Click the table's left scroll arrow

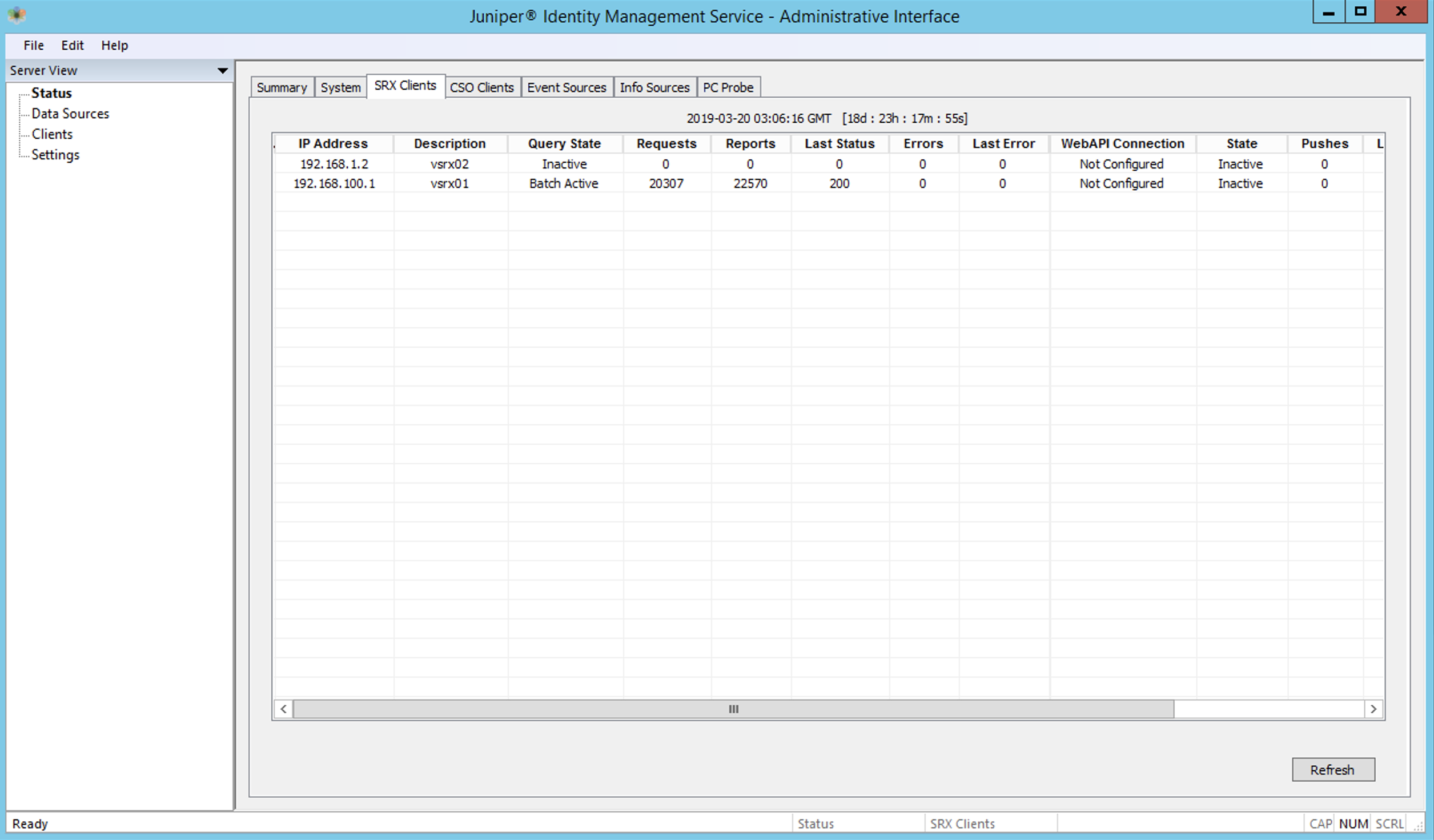pyautogui.click(x=284, y=709)
